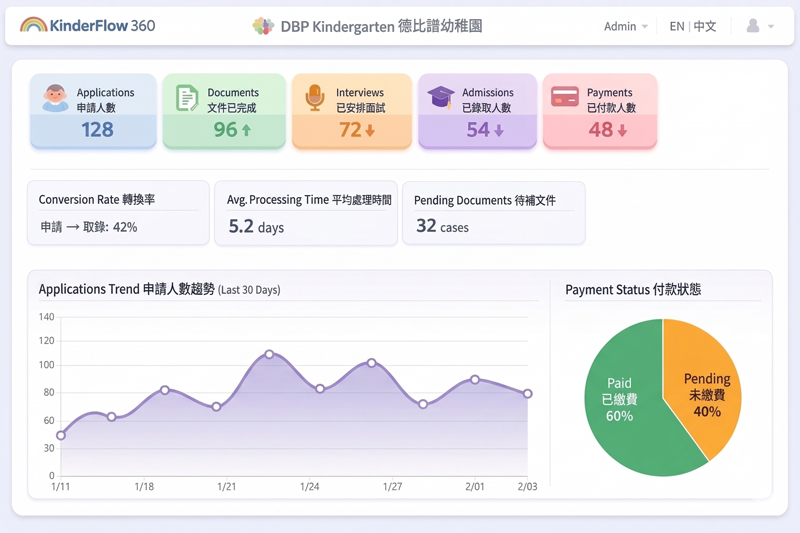Switch language to 中文
Viewport: 800px width, 533px height.
(705, 26)
